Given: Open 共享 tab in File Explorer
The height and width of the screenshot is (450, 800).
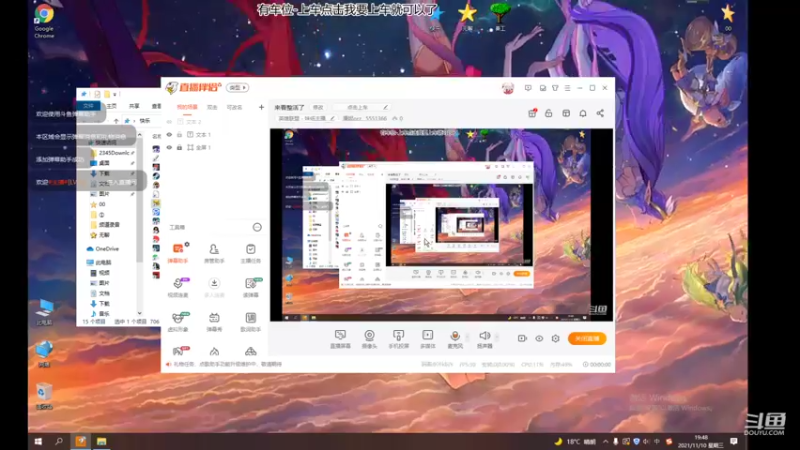Looking at the screenshot, I should tap(134, 106).
